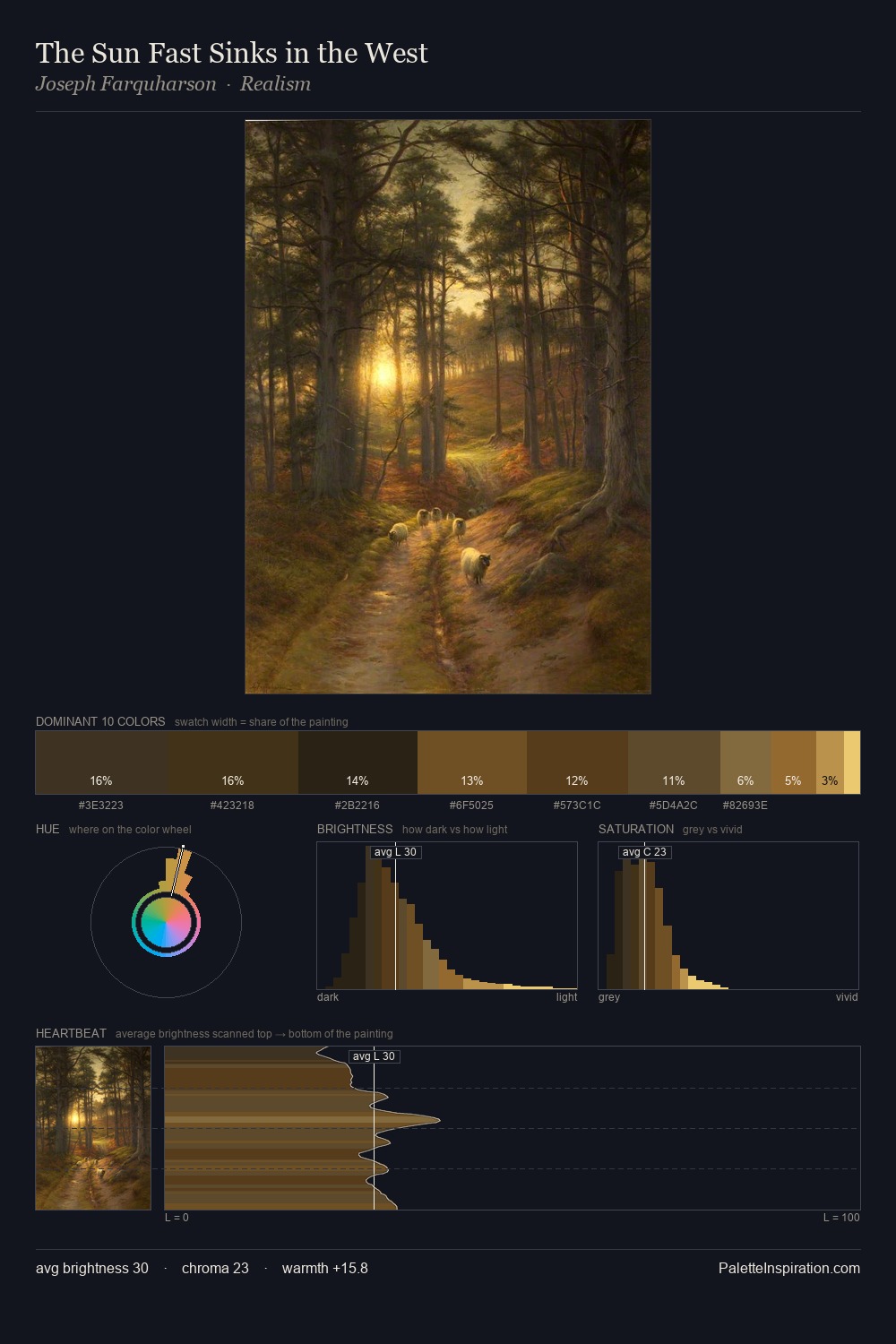896x1344 pixels.
Task: Select the 14% swatch #2B2216
Action: [358, 762]
